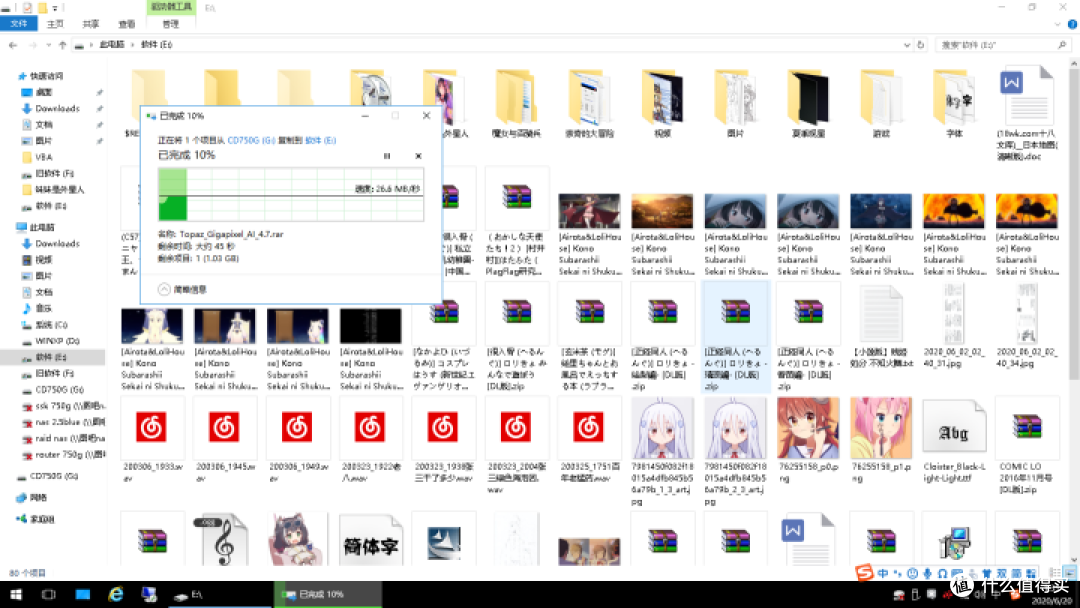Open router 750g network drive in sidebar
This screenshot has width=1080, height=608.
[70, 454]
